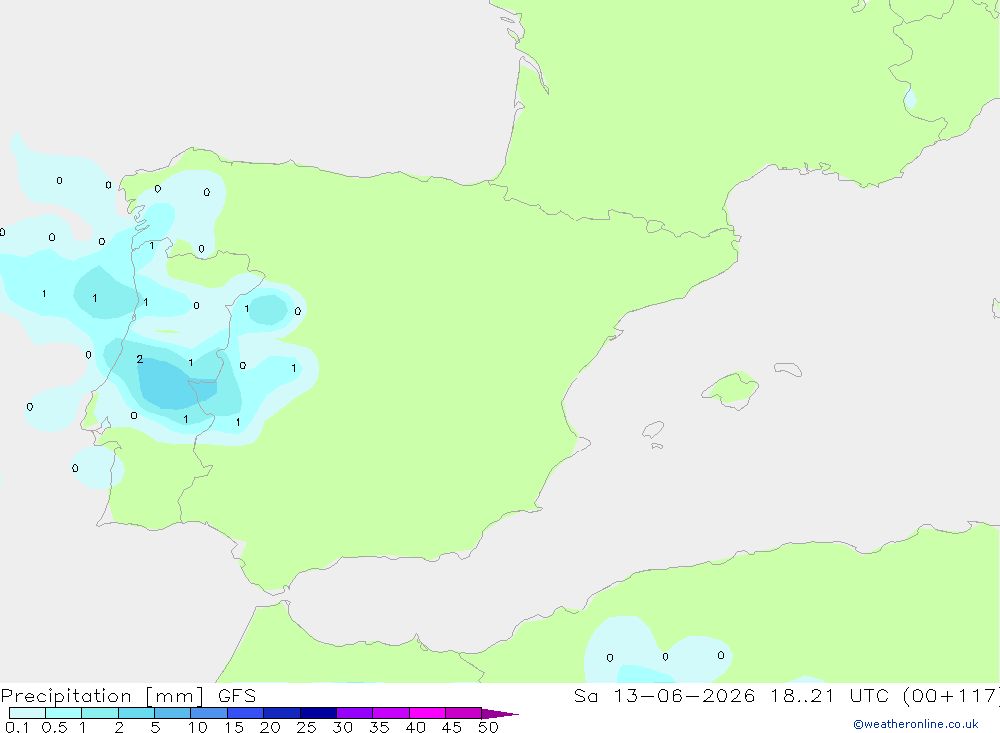Screen dimensions: 1000x733
Task: Click the "UTC" label in the timestamp
Action: (869, 695)
